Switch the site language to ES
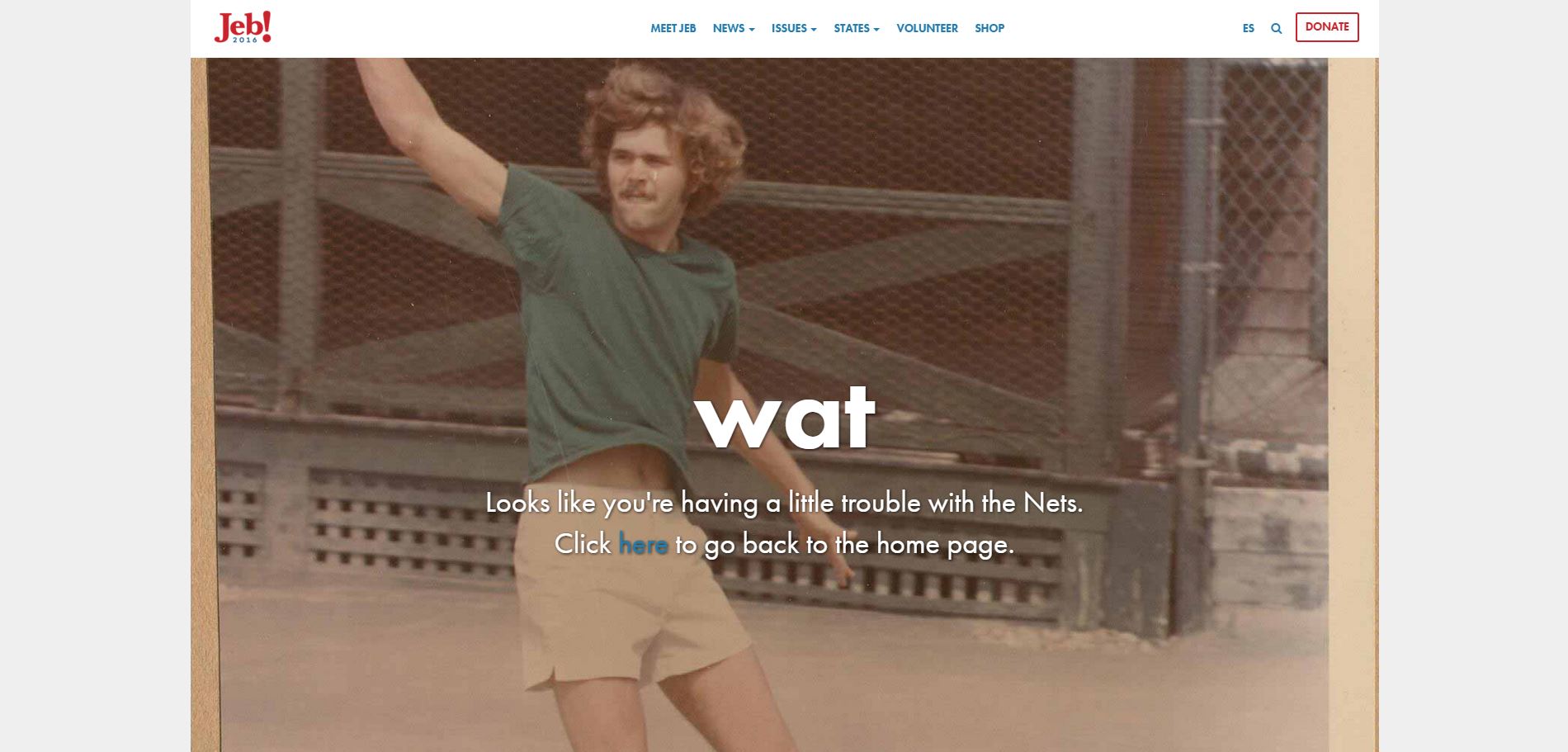The height and width of the screenshot is (752, 1568). coord(1248,28)
